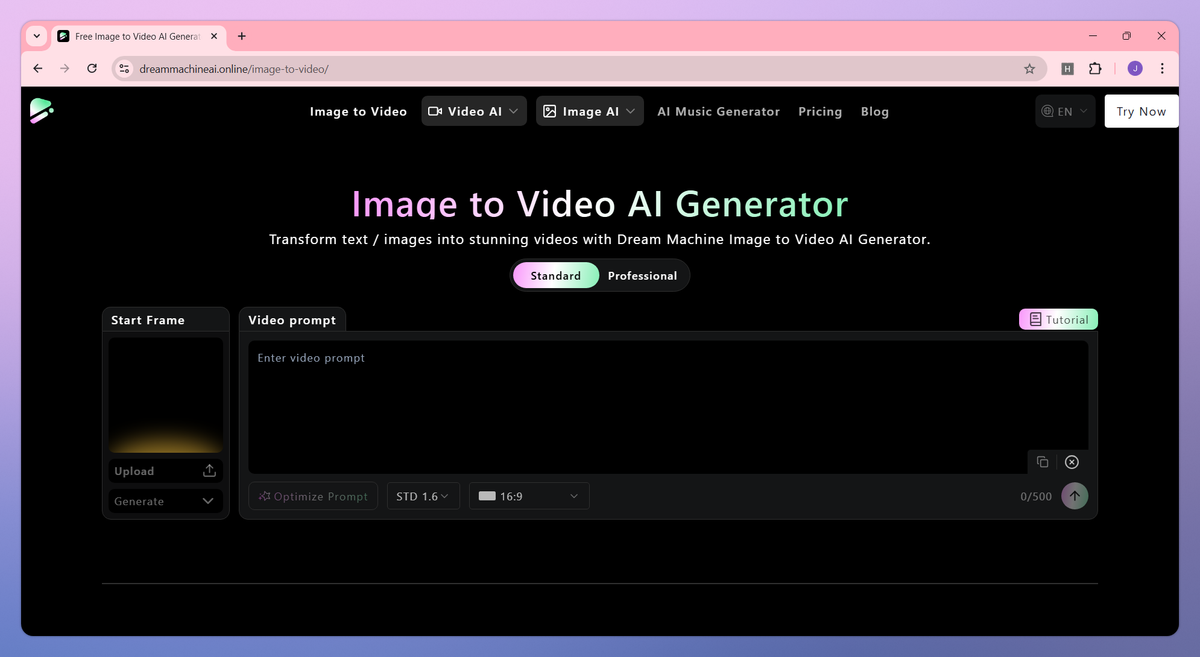Close the Free Image to Video tab

(214, 36)
